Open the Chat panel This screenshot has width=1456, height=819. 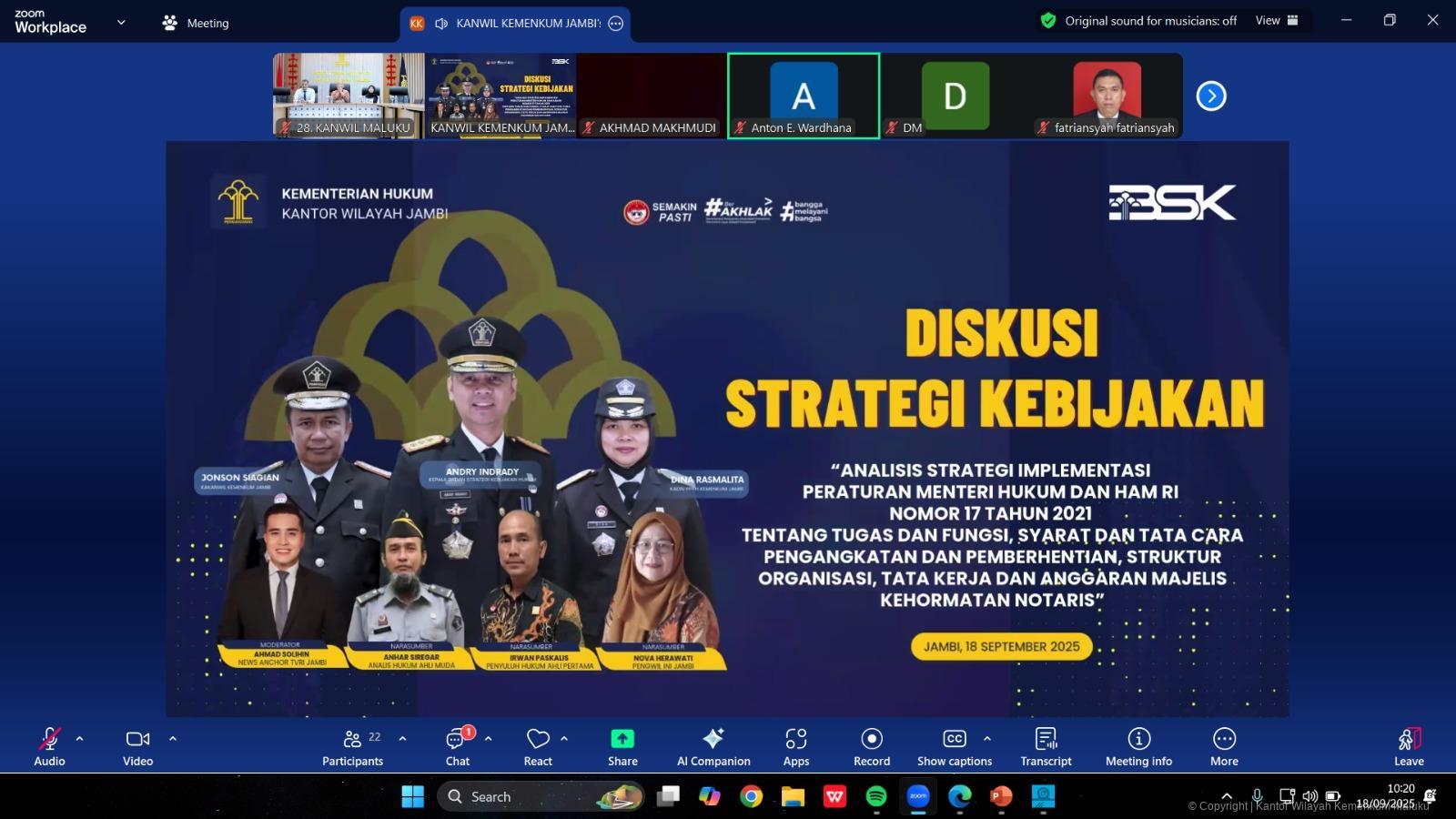pos(457,747)
